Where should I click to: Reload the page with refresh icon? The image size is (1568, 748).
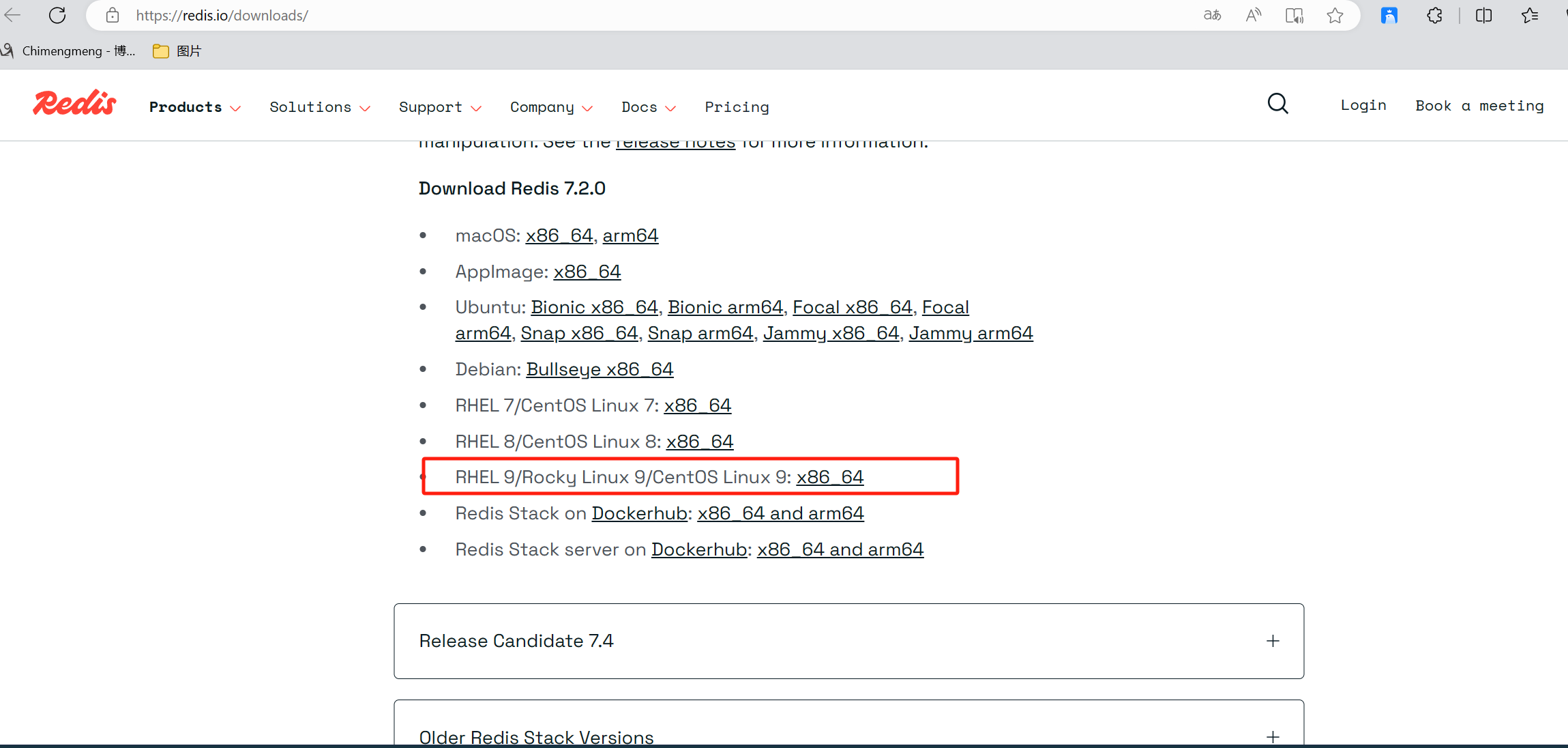57,15
